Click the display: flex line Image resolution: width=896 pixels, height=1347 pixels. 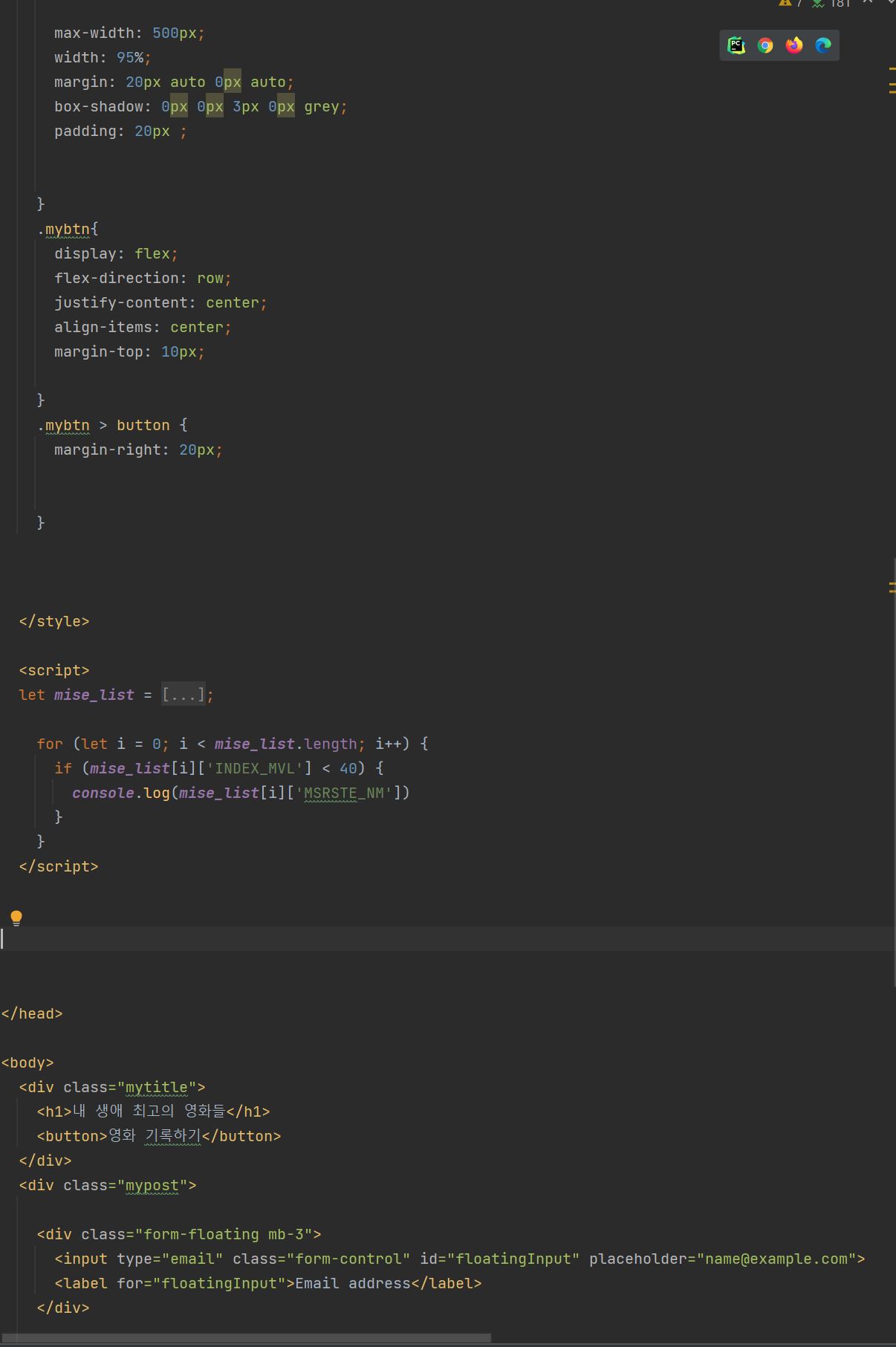pos(116,253)
